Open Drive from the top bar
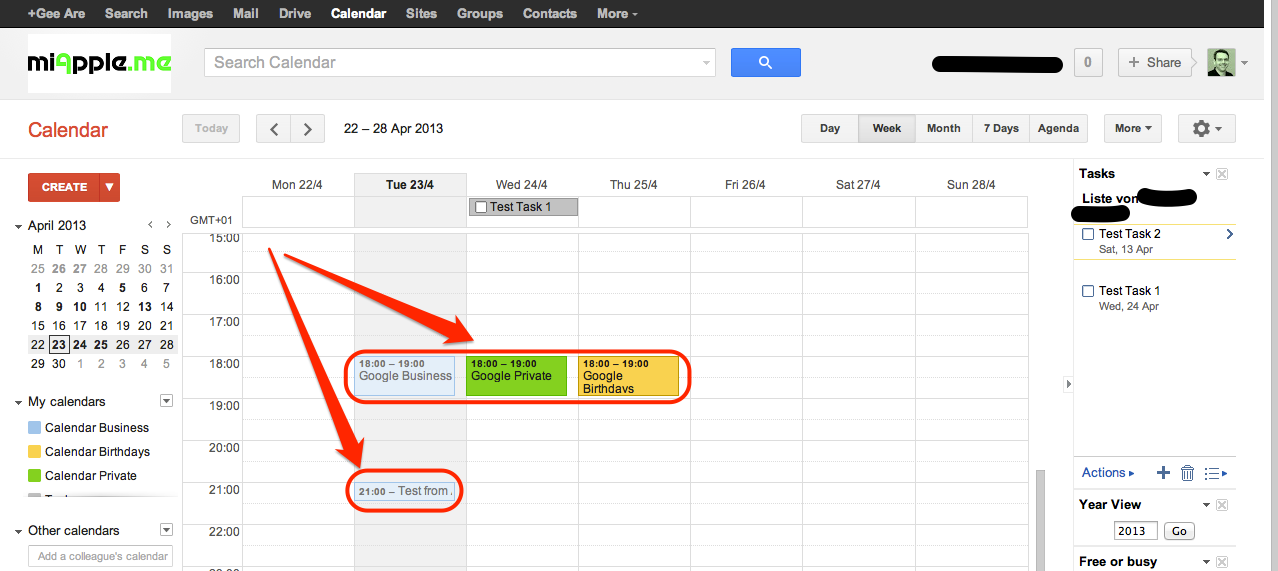 295,13
